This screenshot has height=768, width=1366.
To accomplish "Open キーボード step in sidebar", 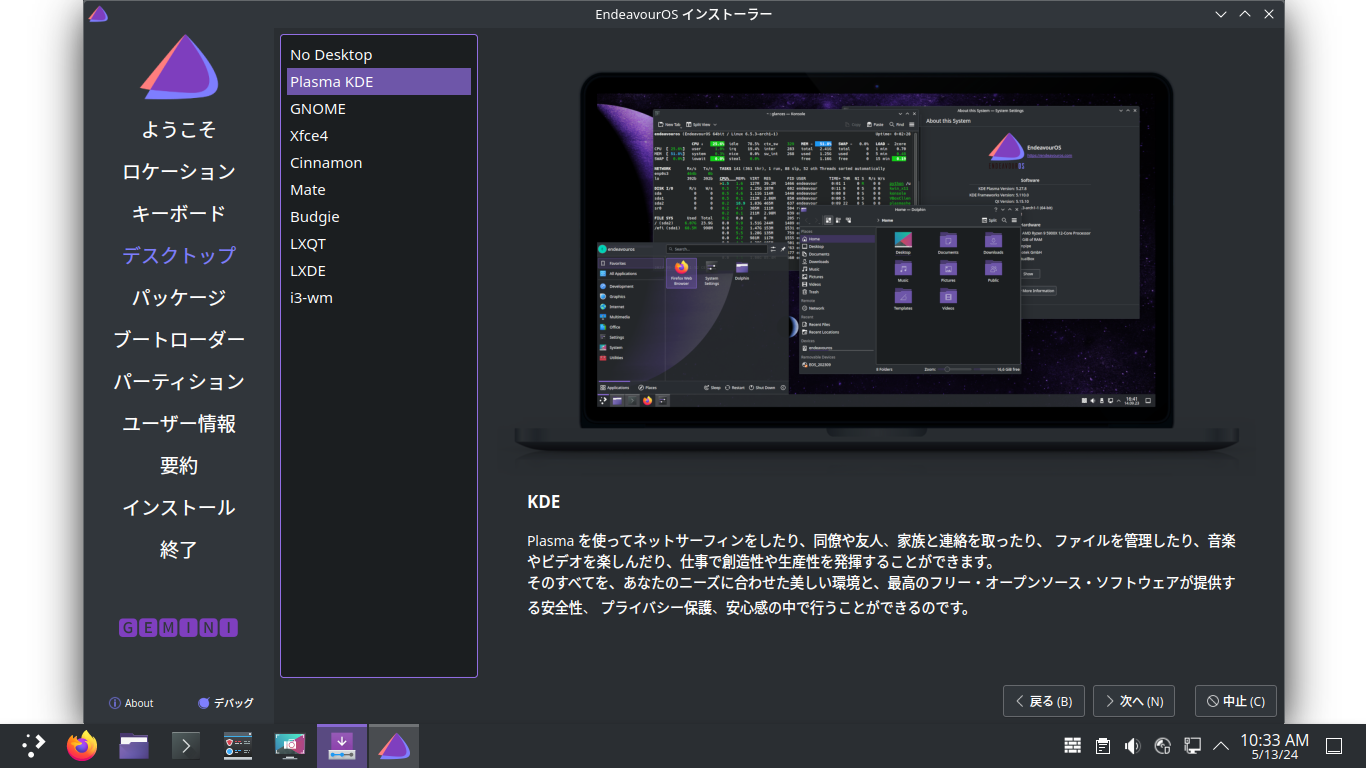I will [x=179, y=214].
